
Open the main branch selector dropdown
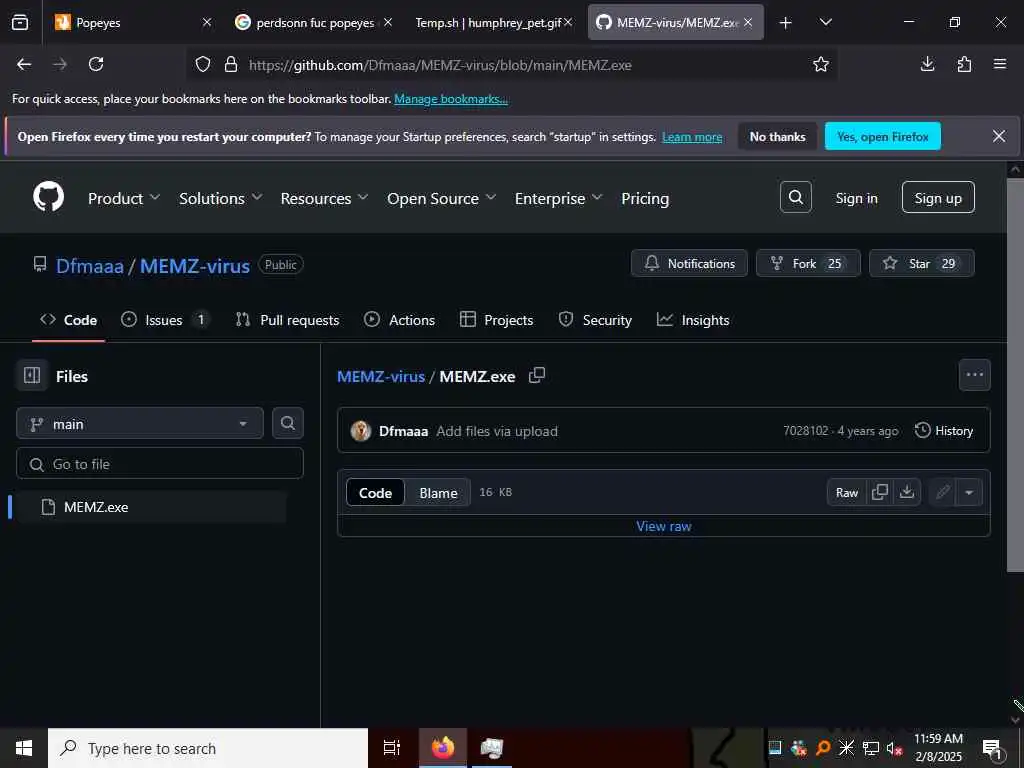click(x=140, y=424)
